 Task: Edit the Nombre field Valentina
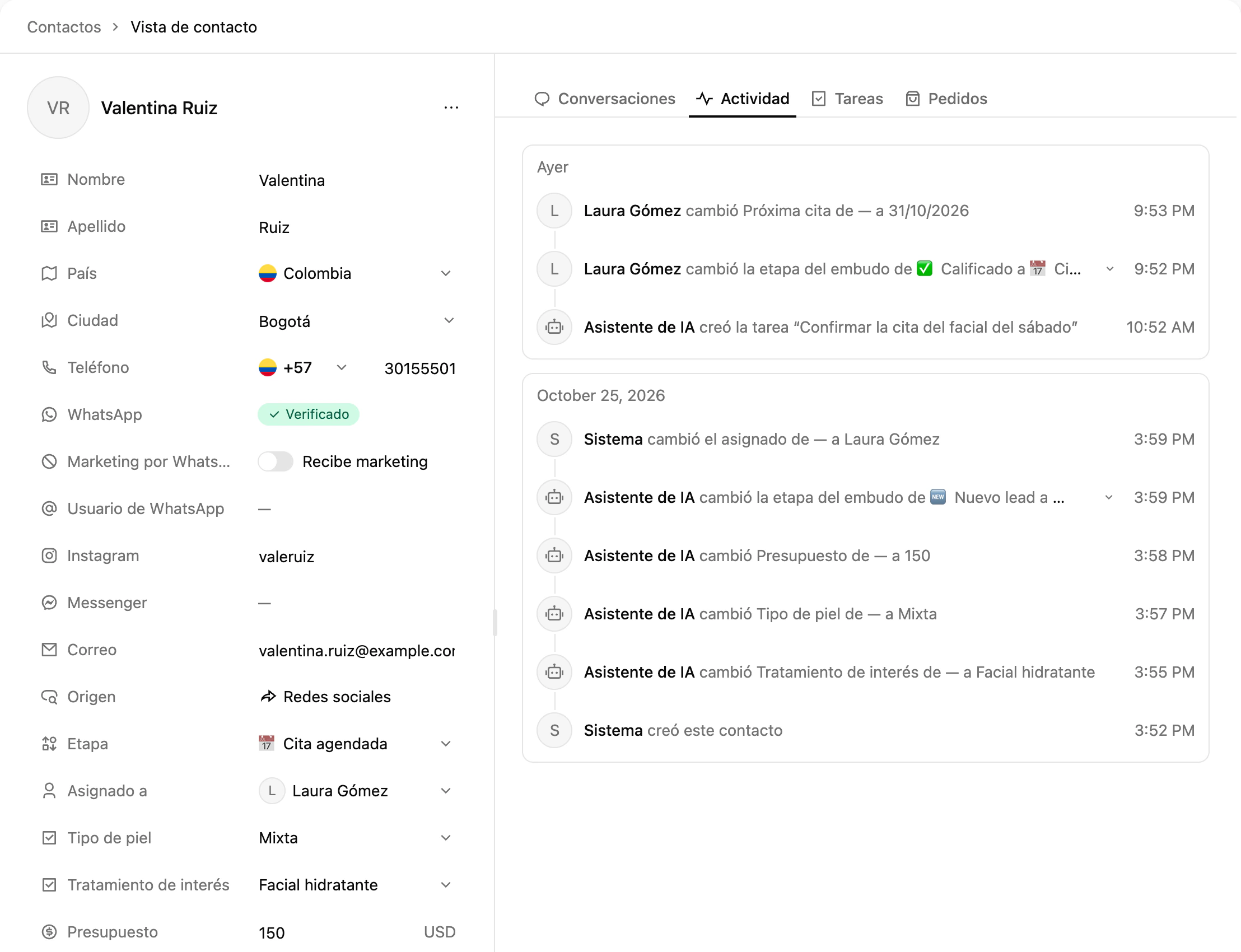[x=357, y=180]
